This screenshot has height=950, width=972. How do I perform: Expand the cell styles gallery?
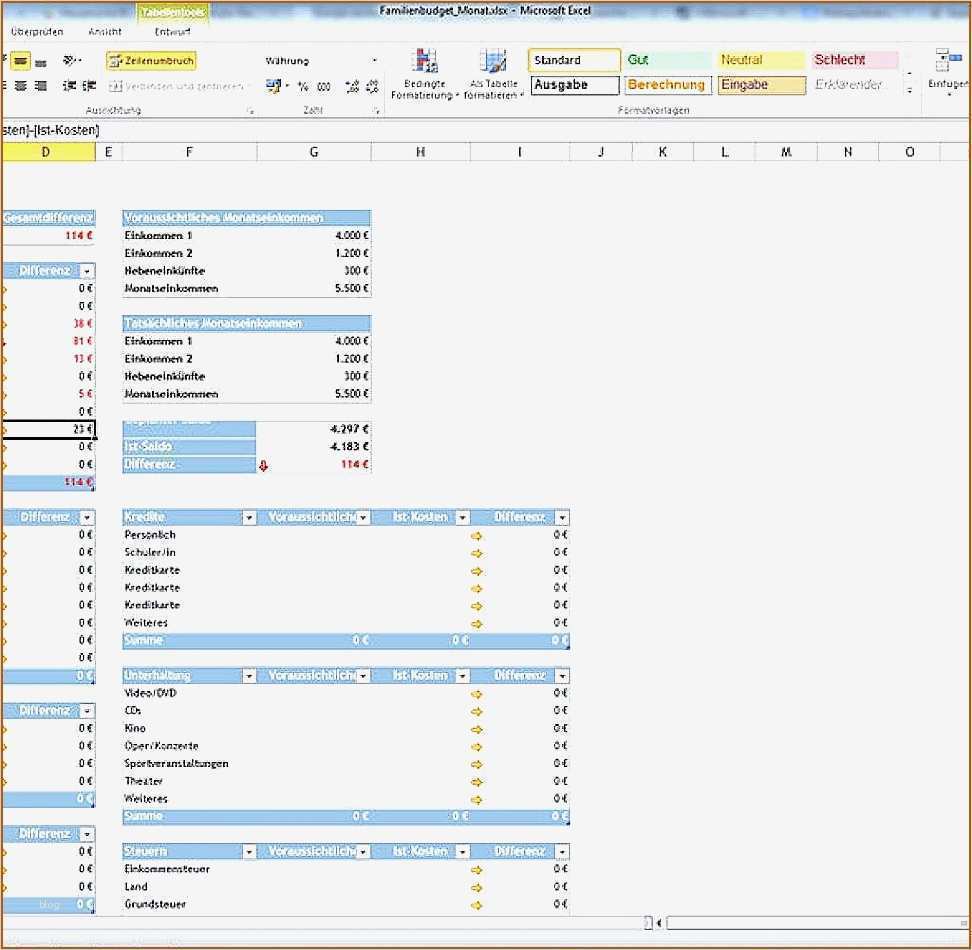coord(909,90)
